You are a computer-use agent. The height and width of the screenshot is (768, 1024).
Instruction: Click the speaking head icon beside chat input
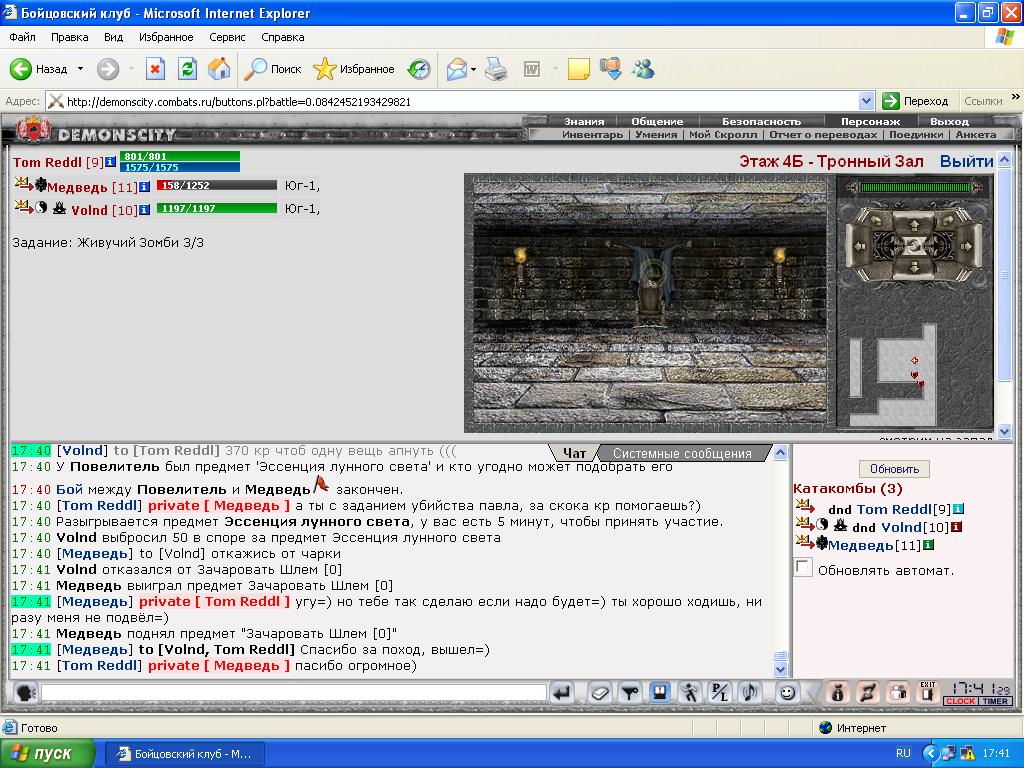25,693
